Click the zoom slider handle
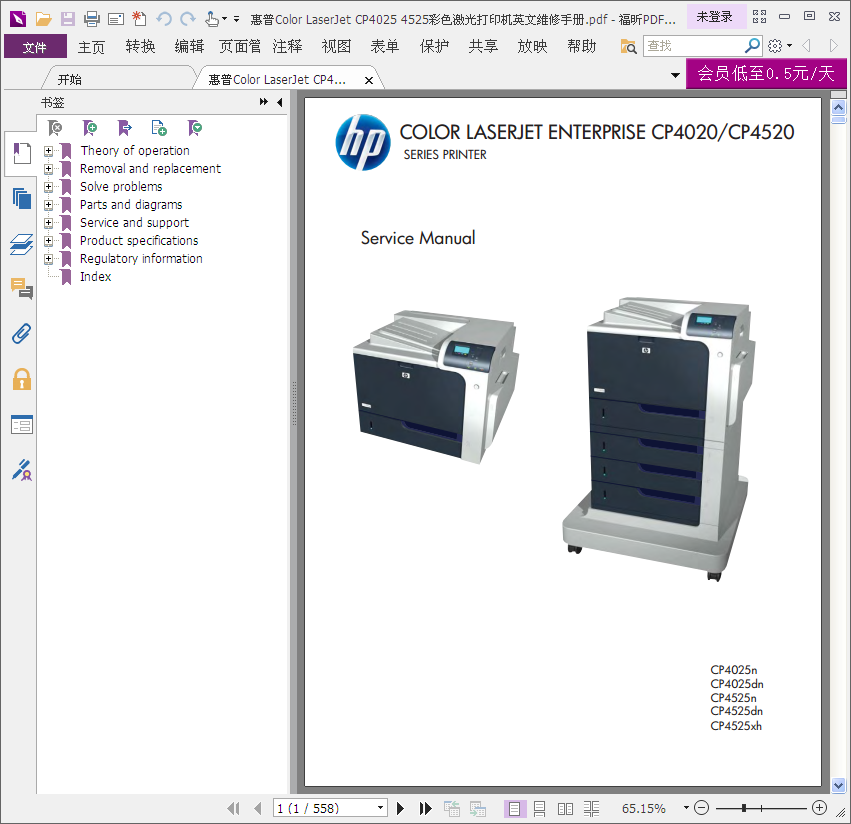This screenshot has height=824, width=851. [x=744, y=808]
